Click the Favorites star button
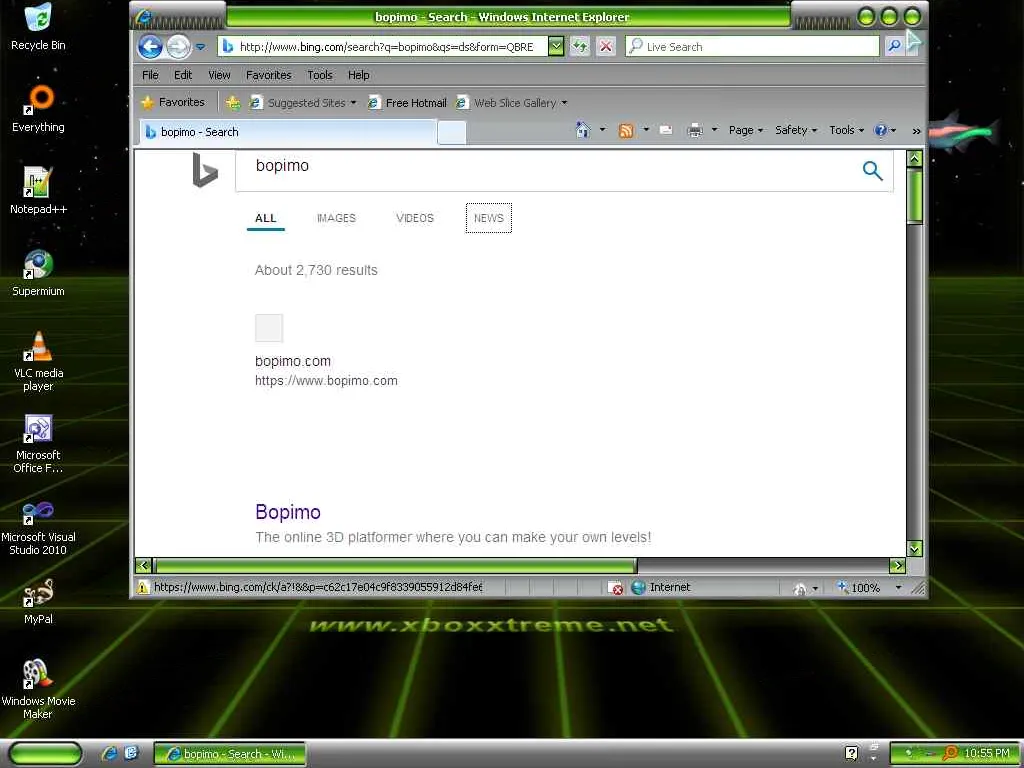Image resolution: width=1024 pixels, height=768 pixels. 174,103
